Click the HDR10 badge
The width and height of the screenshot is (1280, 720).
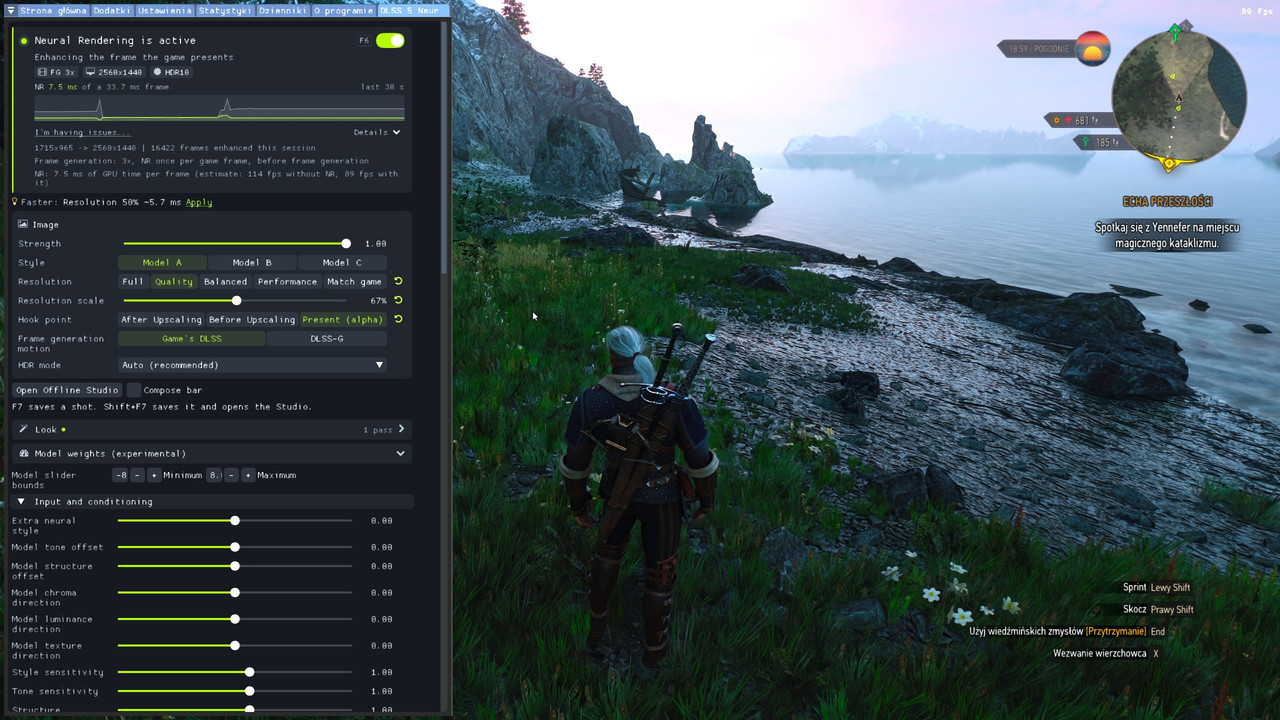(171, 72)
